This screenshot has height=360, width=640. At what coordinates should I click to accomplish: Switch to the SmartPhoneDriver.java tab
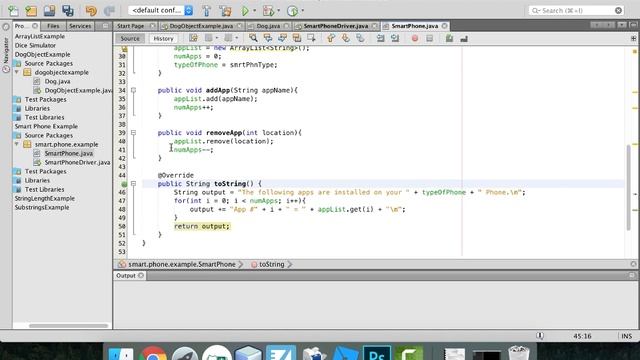(x=336, y=26)
